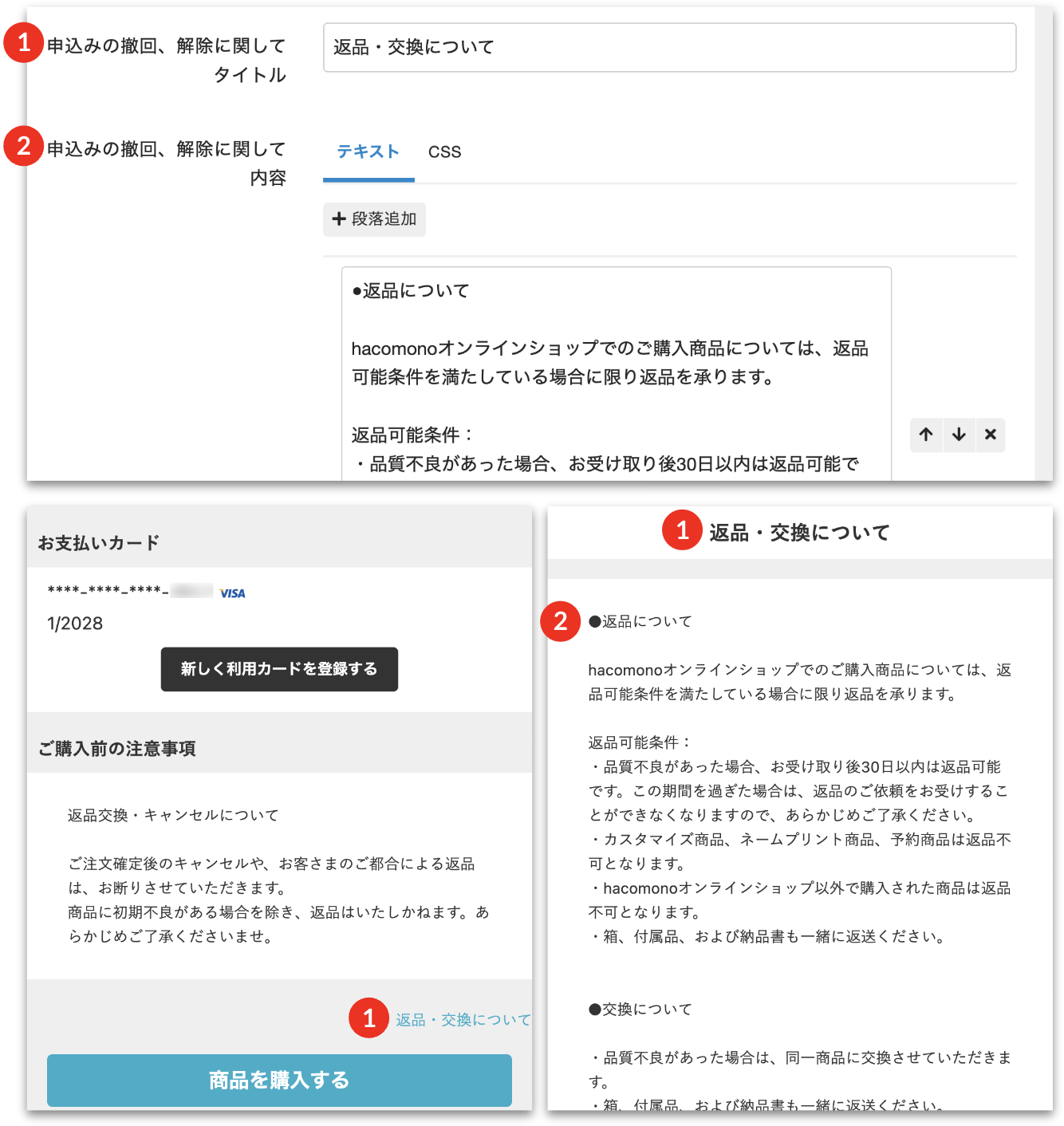
Task: Click the red badge 2 beside 内容 label
Action: (24, 146)
